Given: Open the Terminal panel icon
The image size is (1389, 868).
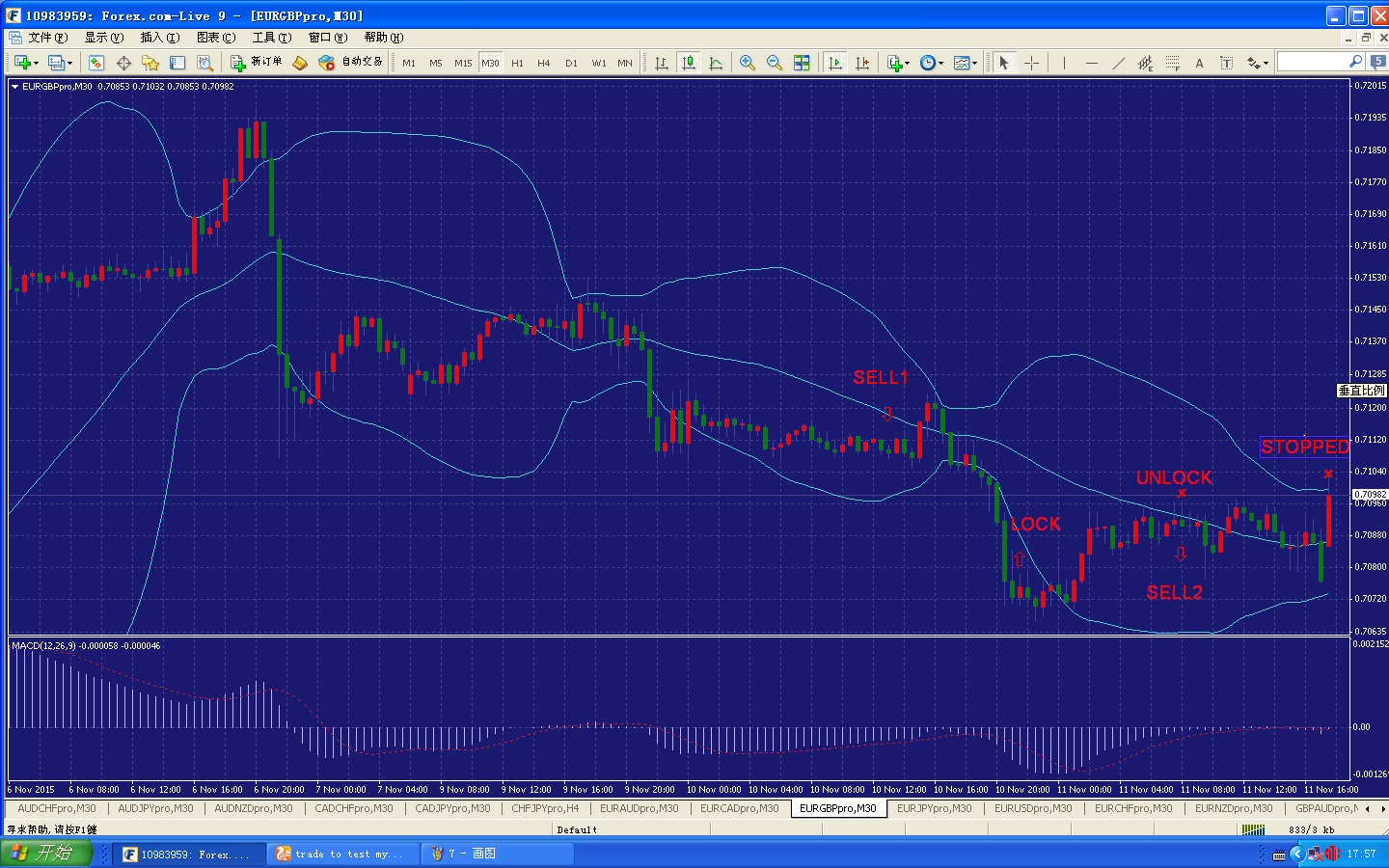Looking at the screenshot, I should coord(177,63).
